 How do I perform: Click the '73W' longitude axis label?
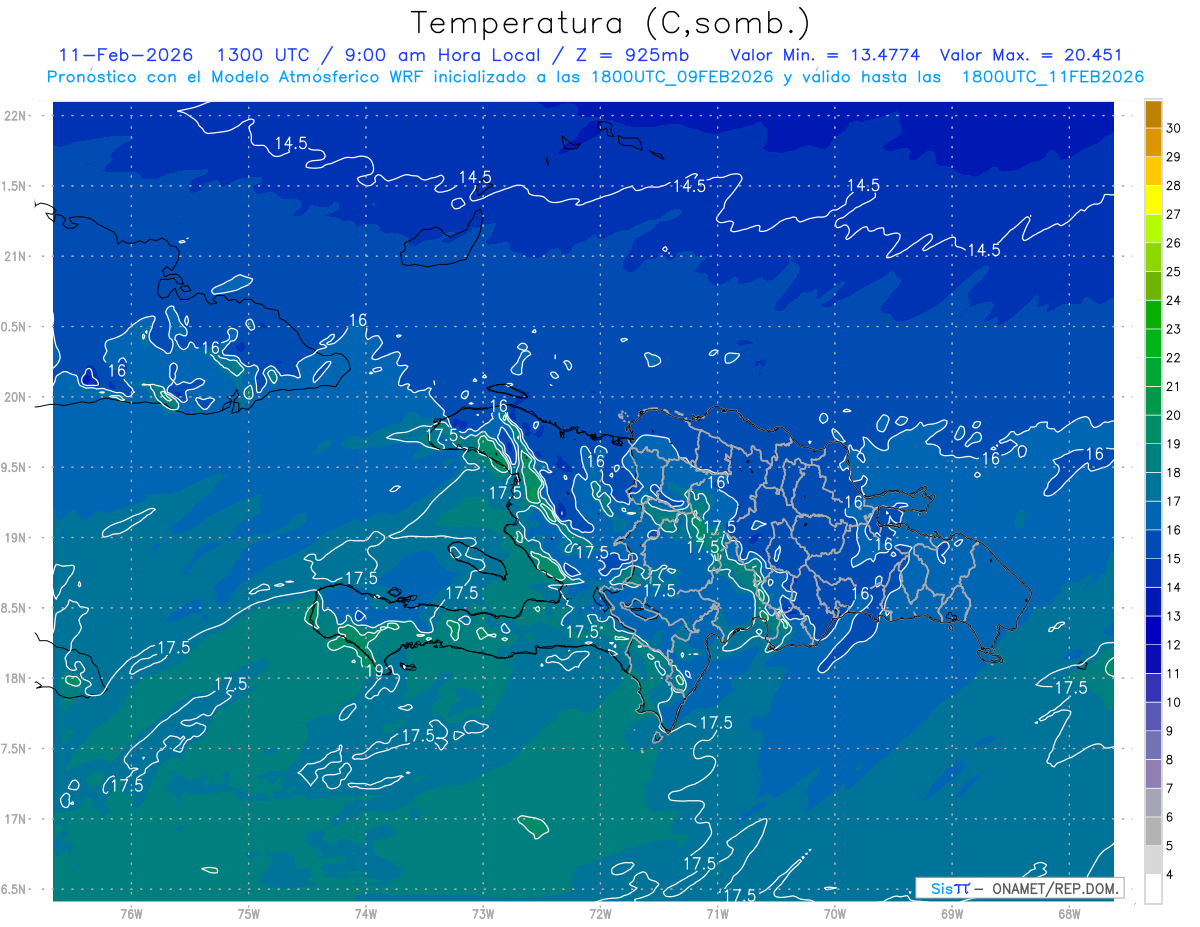(x=483, y=915)
